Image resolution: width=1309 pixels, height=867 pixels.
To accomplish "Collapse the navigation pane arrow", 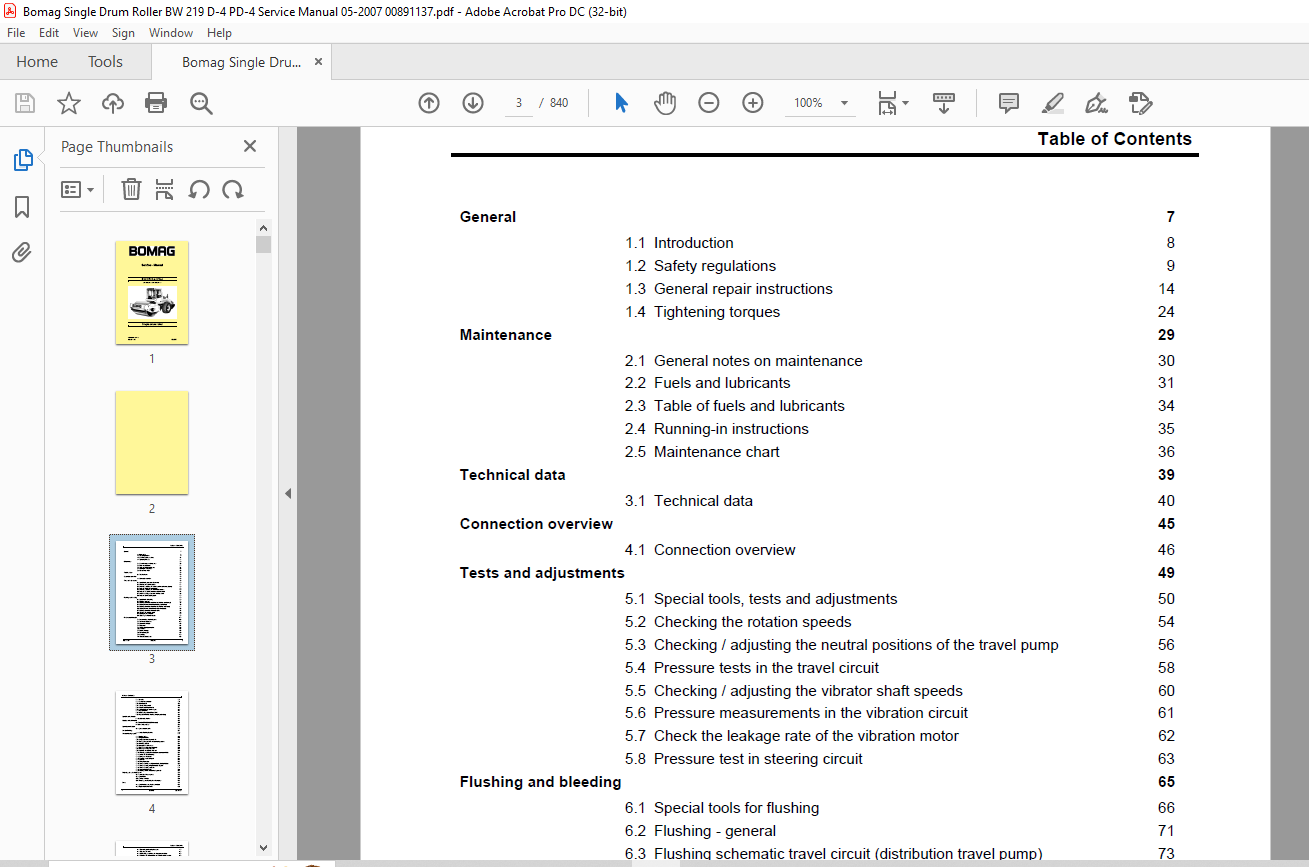I will click(x=288, y=493).
